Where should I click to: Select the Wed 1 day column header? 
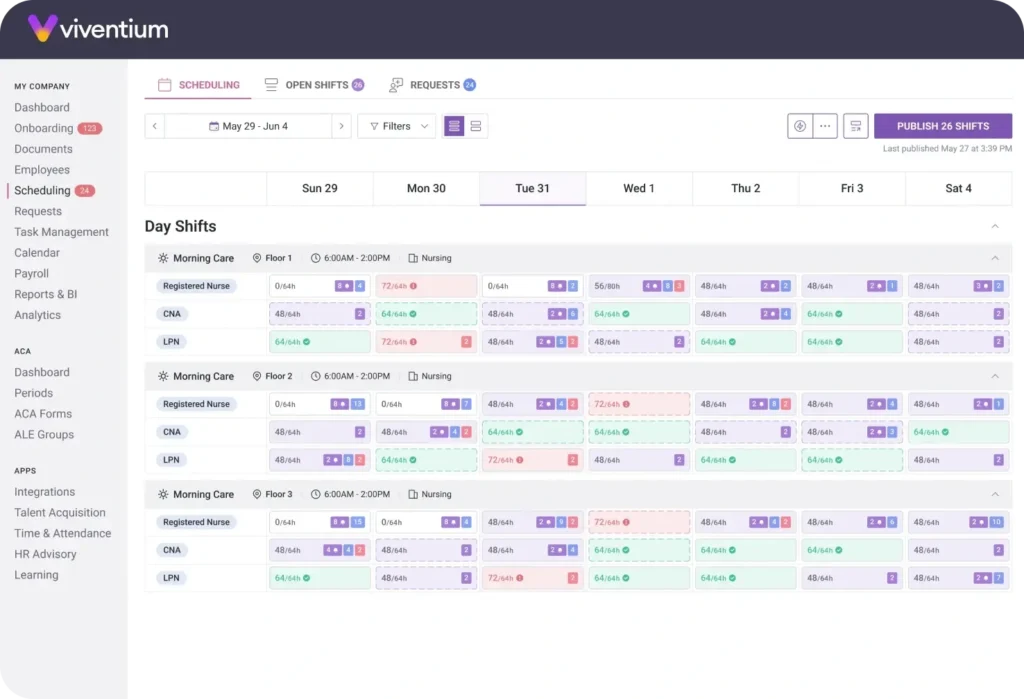coord(638,188)
